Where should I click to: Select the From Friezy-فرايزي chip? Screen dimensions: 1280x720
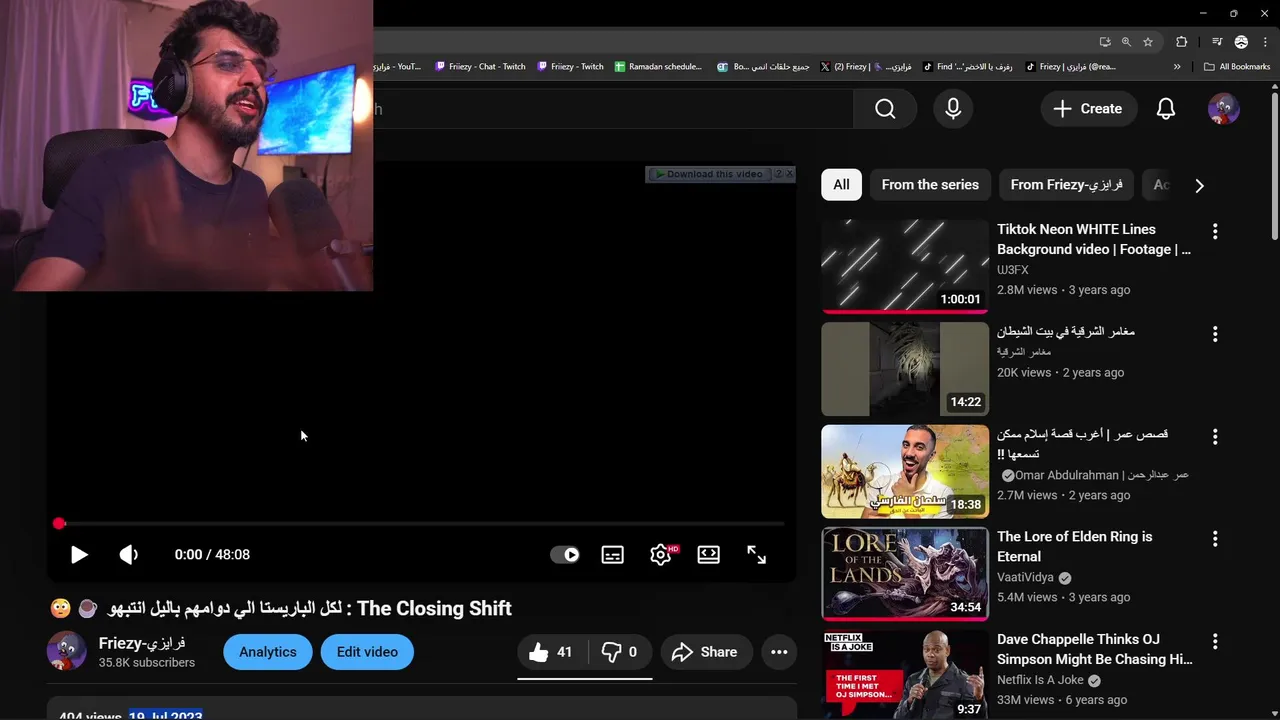1066,185
